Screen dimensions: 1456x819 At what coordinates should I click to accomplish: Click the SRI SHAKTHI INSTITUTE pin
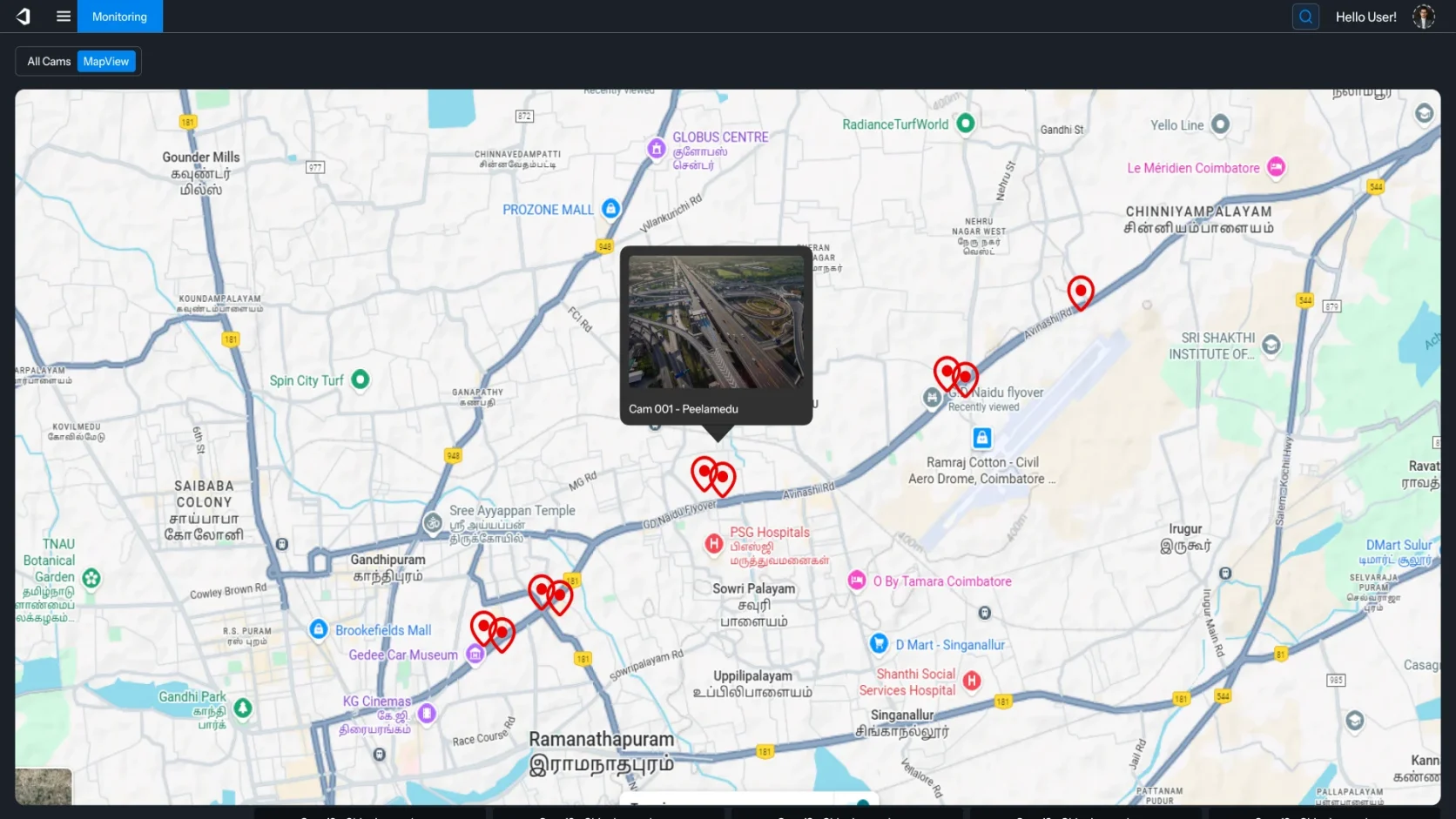click(1271, 345)
